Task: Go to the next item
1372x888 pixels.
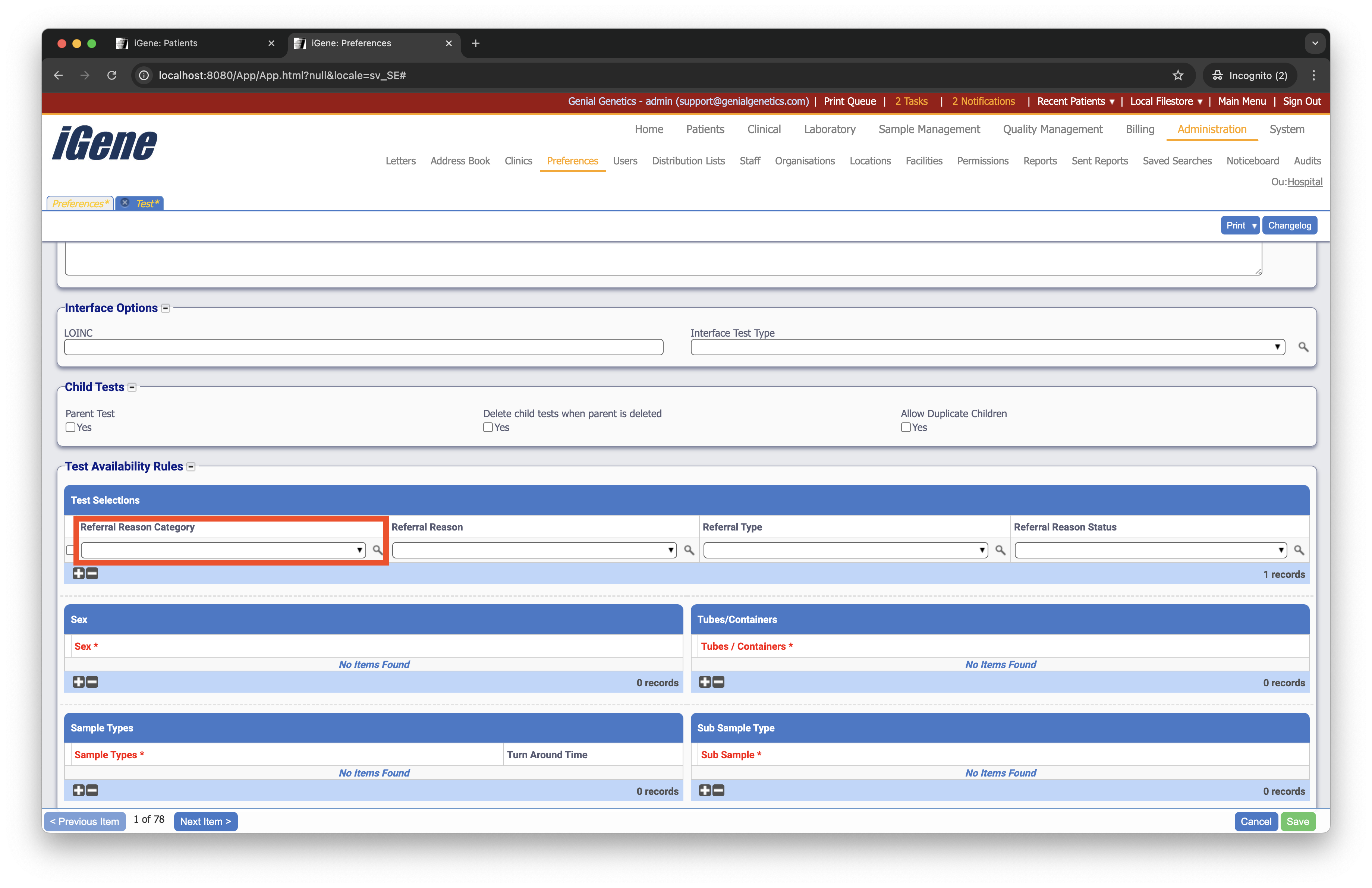Action: click(x=205, y=821)
